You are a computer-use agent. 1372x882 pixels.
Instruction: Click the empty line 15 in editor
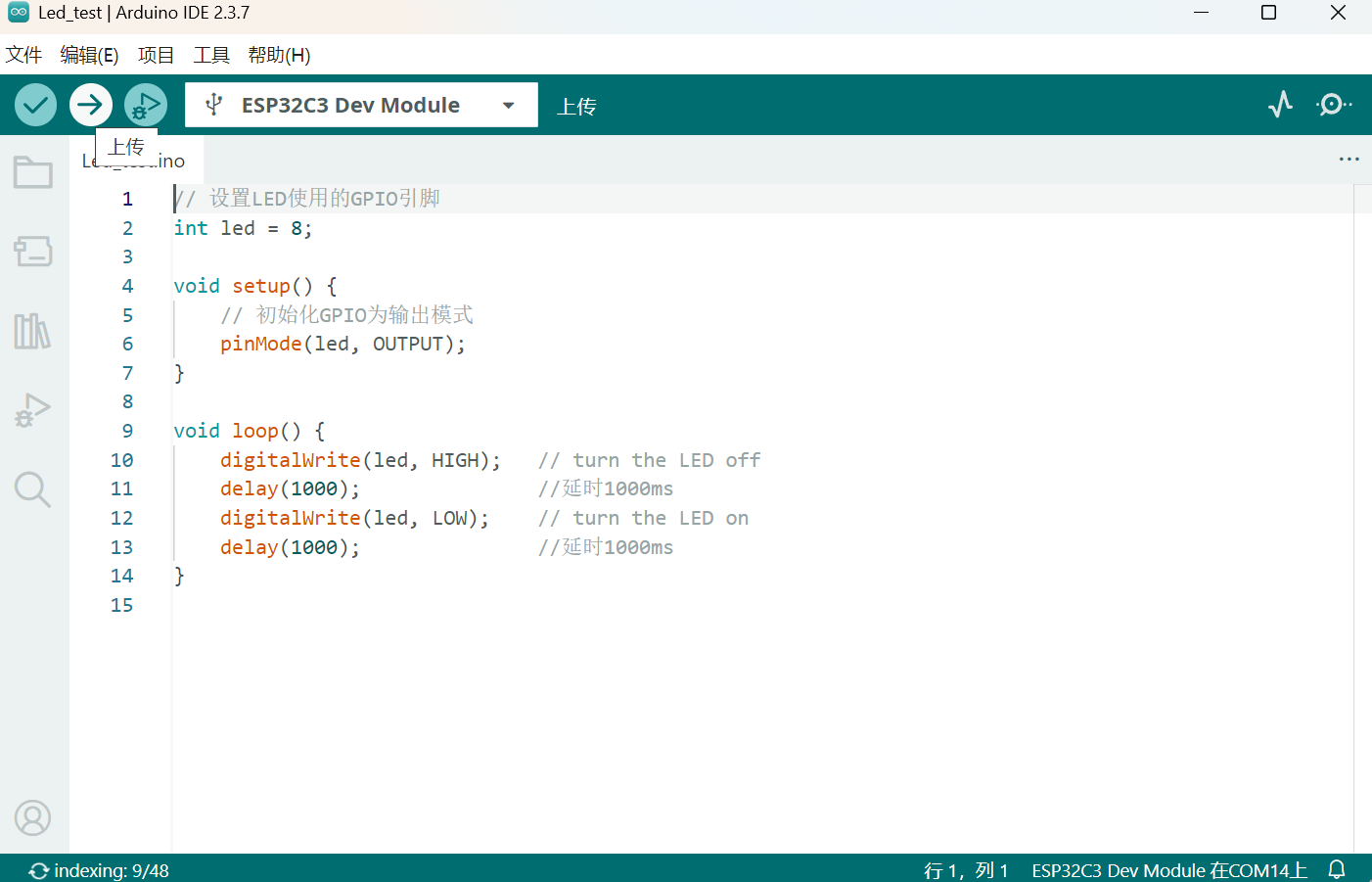(763, 605)
